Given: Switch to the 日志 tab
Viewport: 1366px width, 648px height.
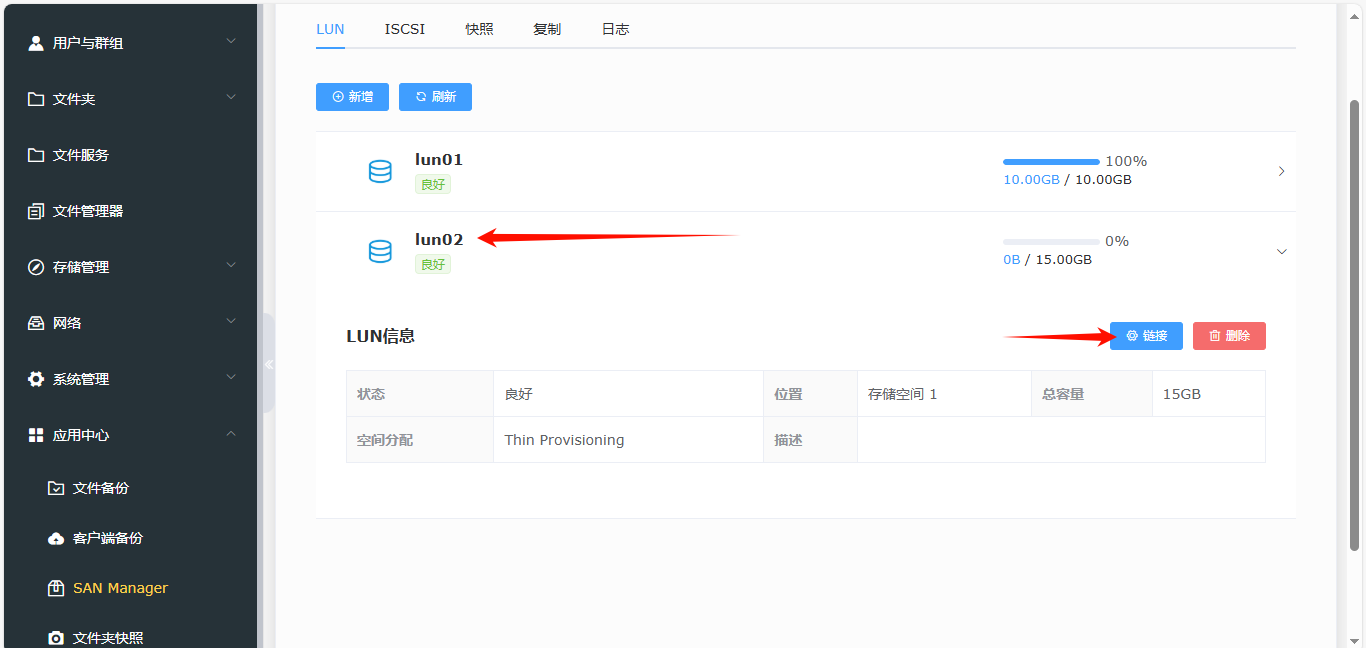Looking at the screenshot, I should (615, 29).
